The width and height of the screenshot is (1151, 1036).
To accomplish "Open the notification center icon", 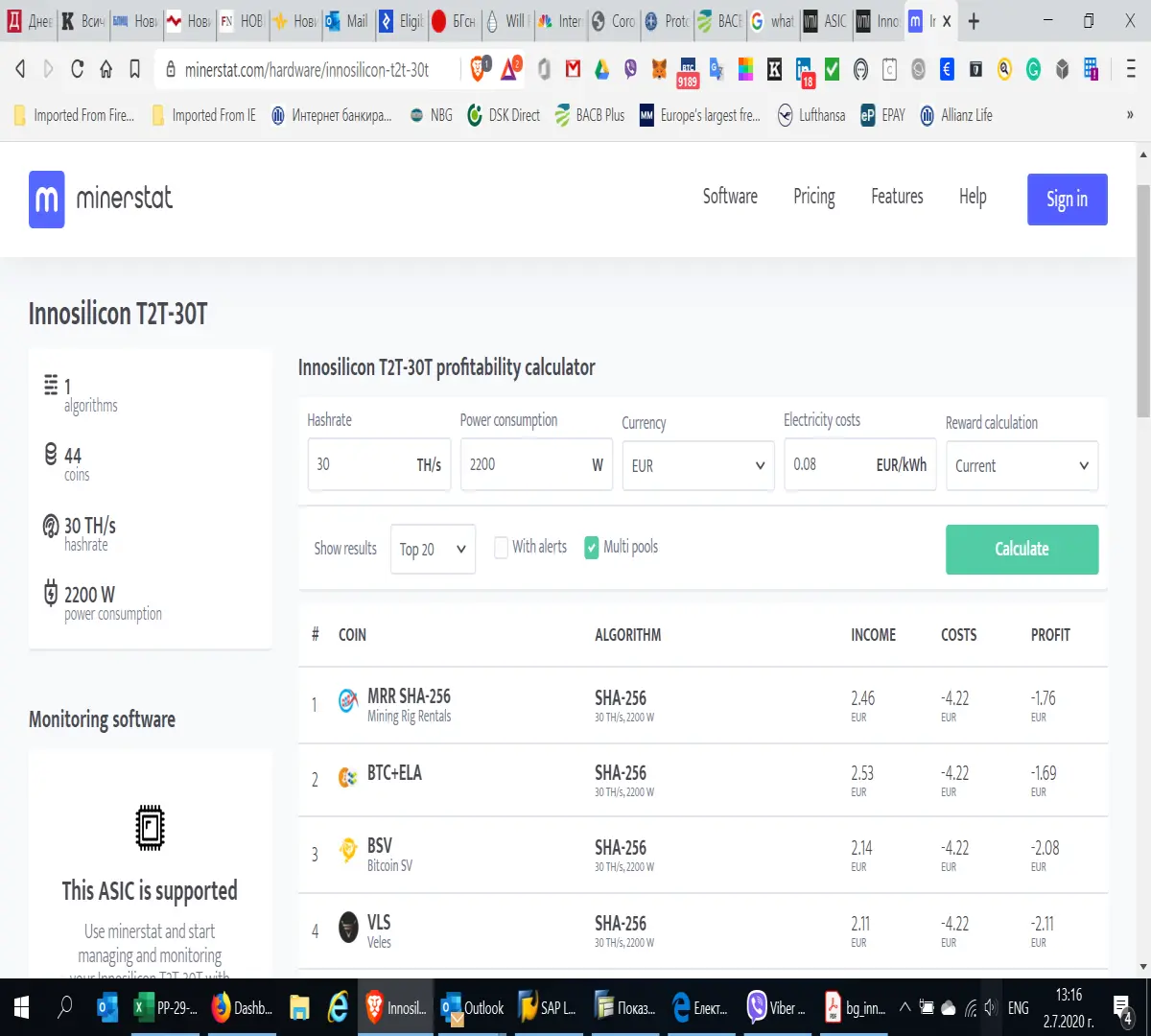I will coord(1123,1007).
